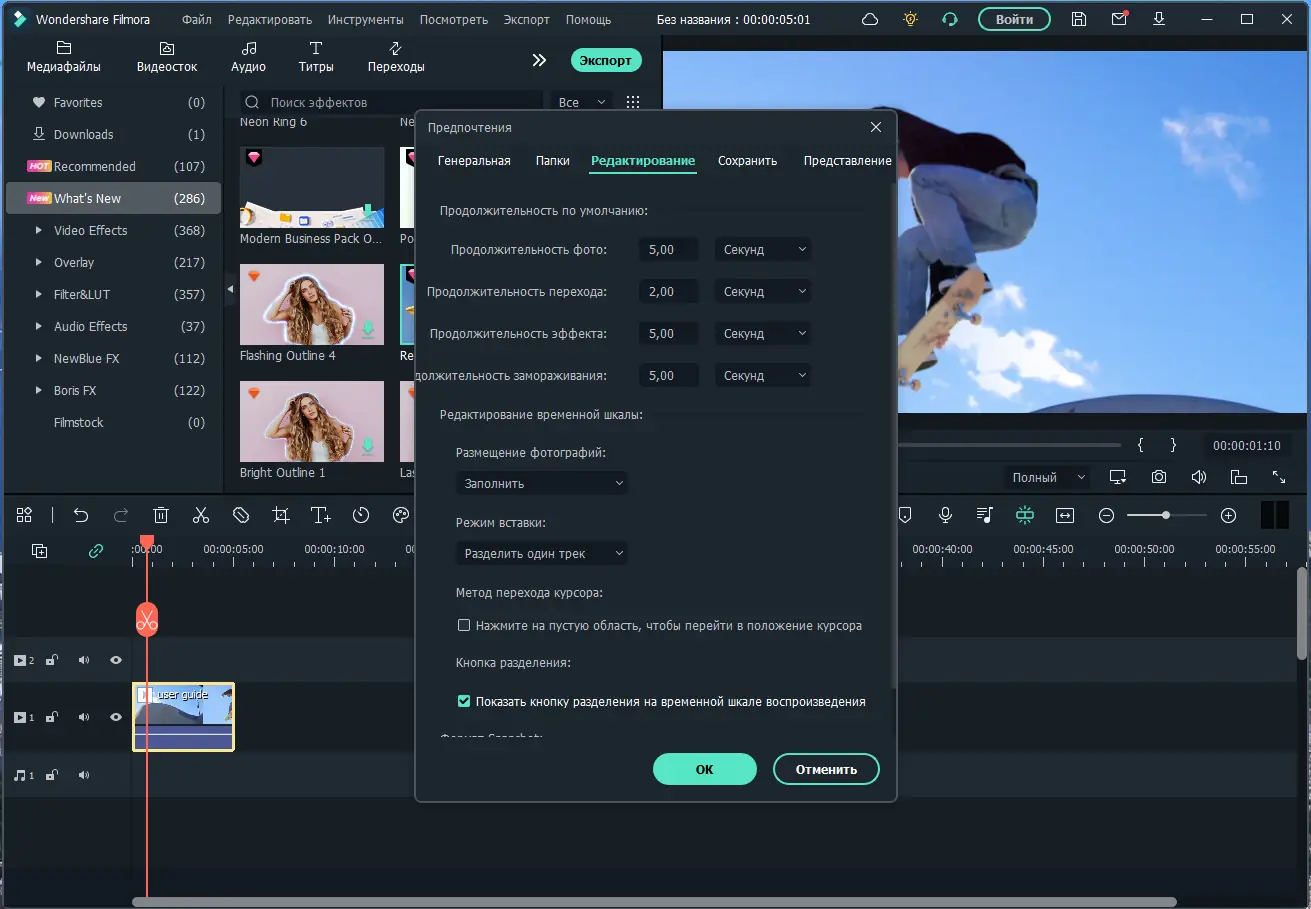The image size is (1311, 909).
Task: Open the voiceover microphone icon
Action: pyautogui.click(x=945, y=515)
